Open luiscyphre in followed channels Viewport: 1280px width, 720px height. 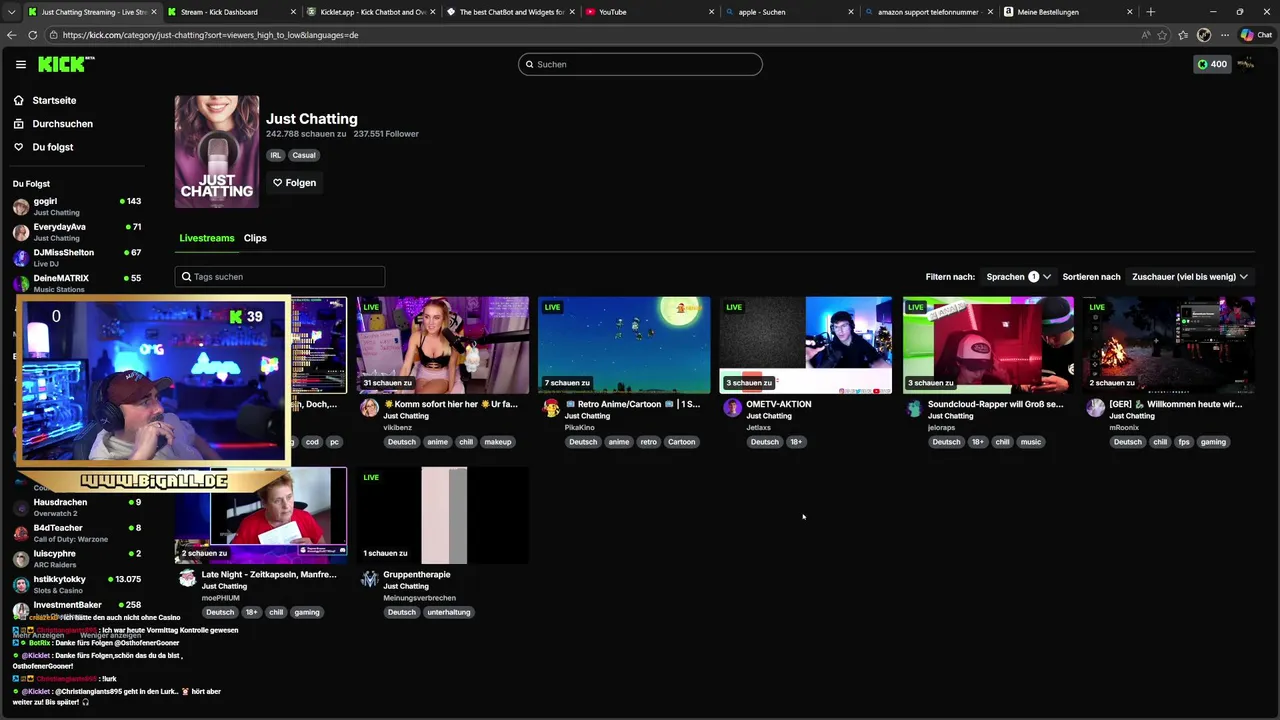78,558
